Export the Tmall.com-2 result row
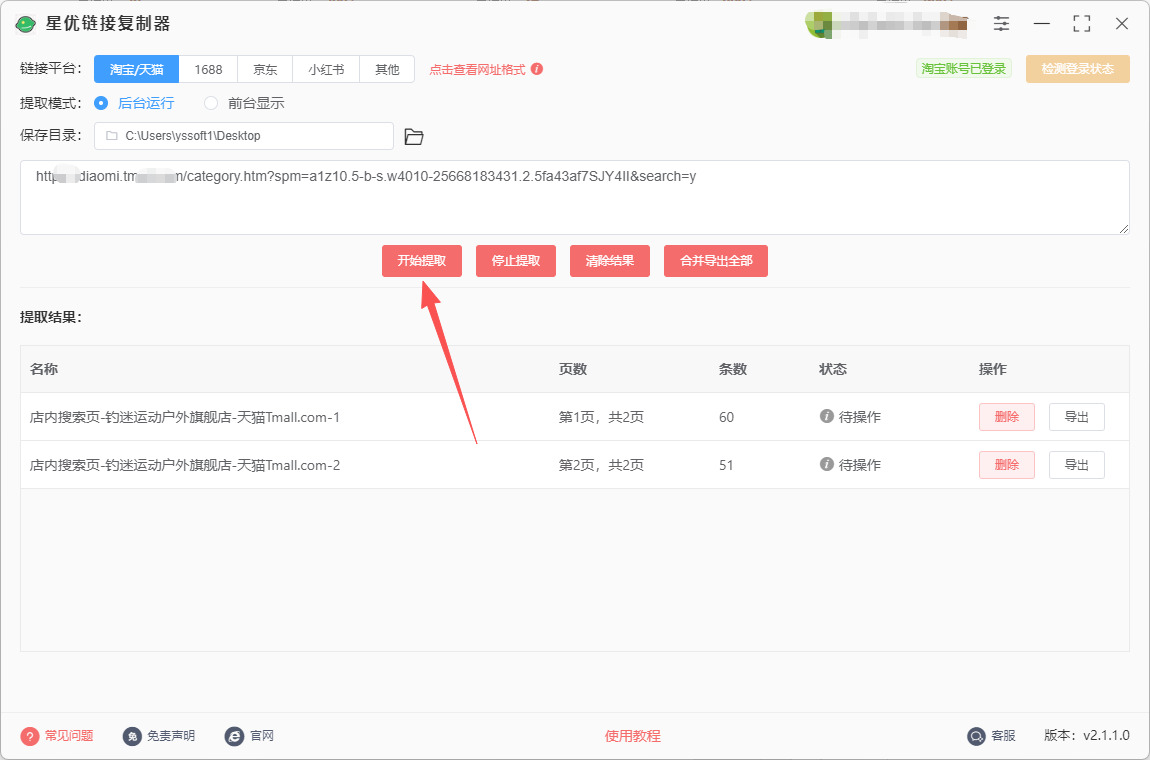The image size is (1150, 760). point(1076,465)
